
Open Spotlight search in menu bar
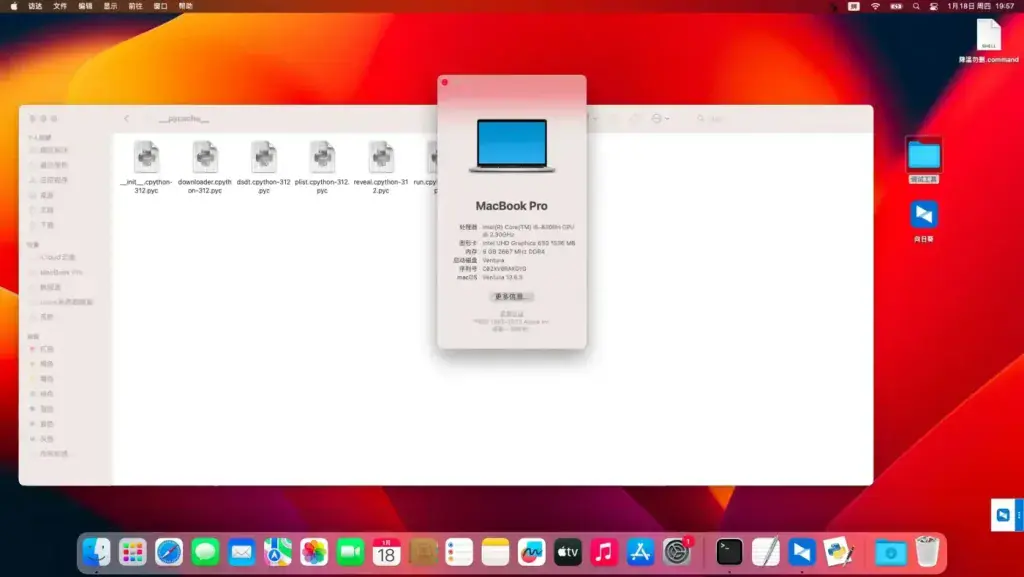coord(916,6)
